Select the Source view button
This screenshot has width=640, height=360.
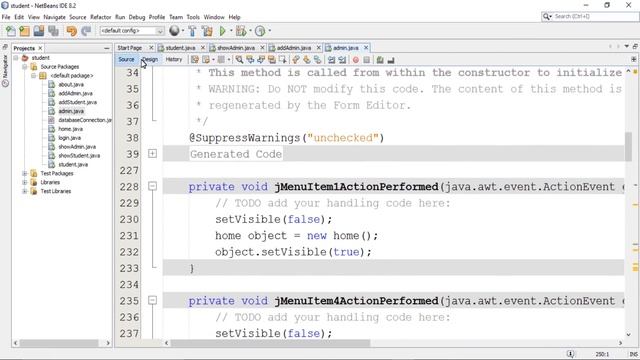point(126,60)
